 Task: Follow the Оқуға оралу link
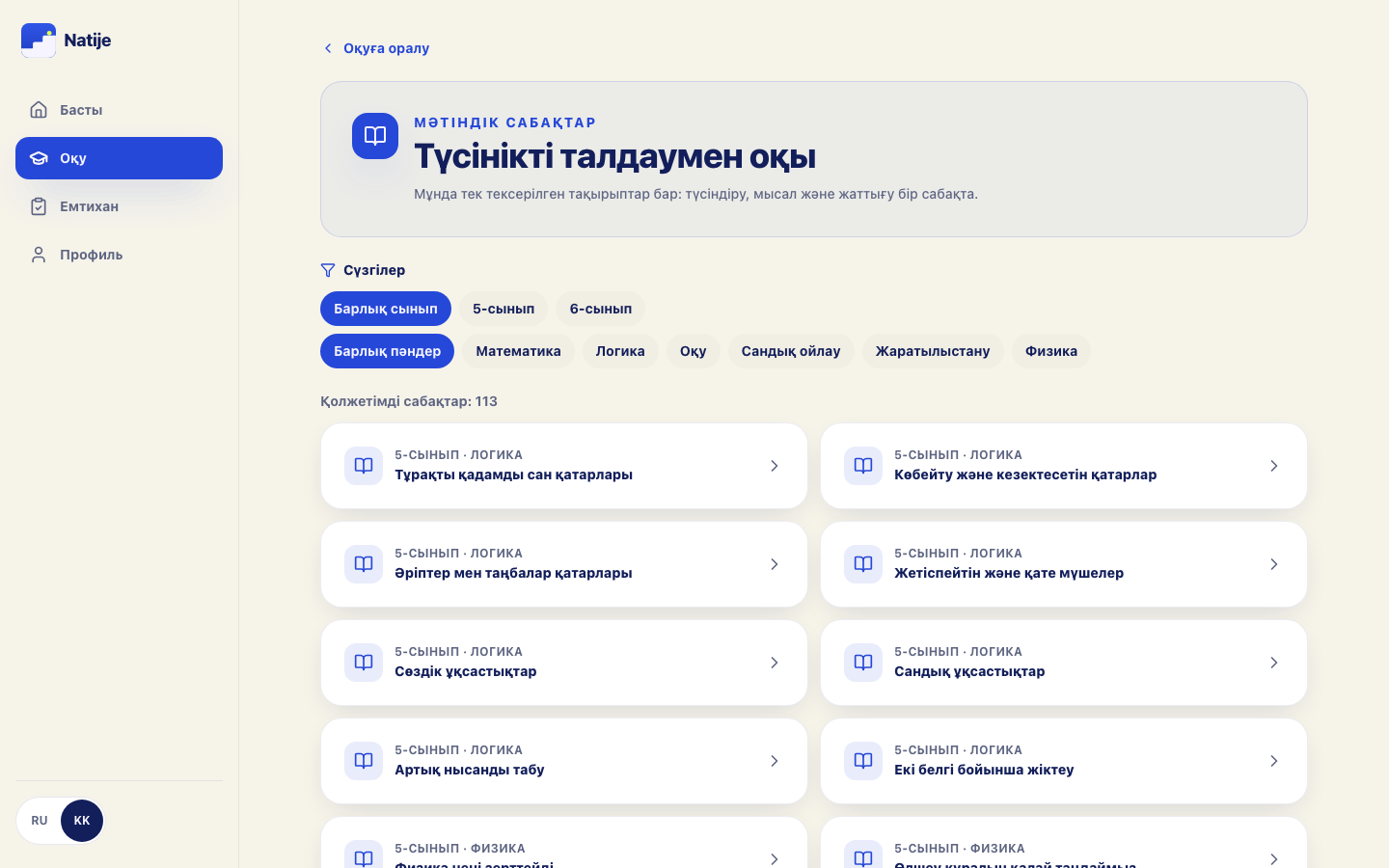pos(375,48)
